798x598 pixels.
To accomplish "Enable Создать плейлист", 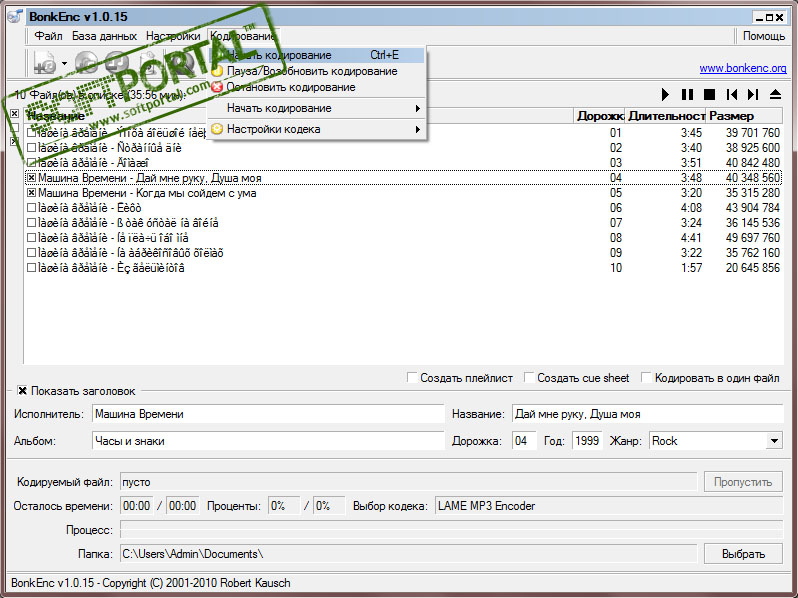I will click(x=412, y=378).
